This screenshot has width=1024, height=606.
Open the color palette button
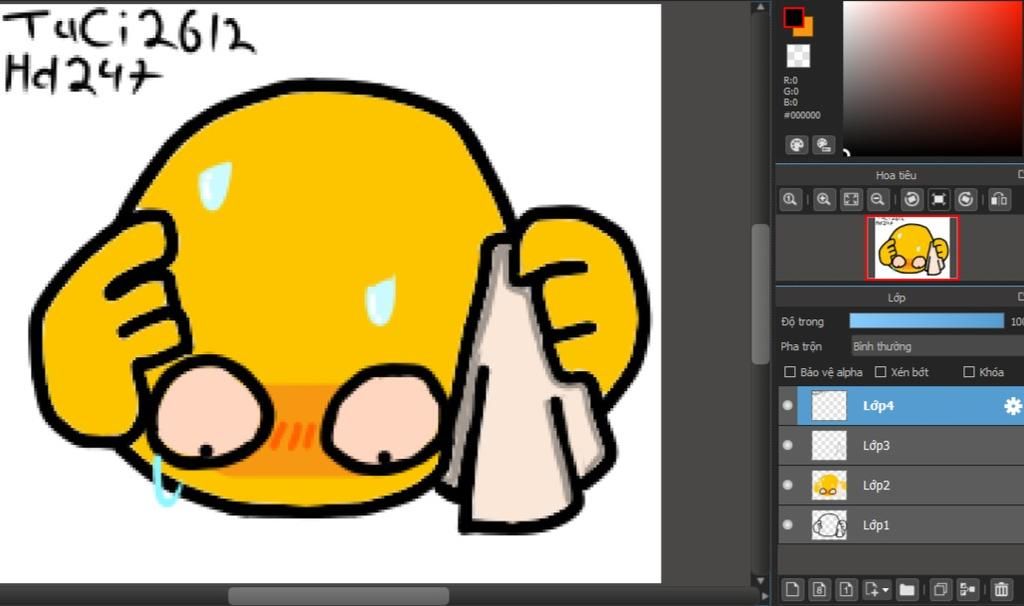(796, 145)
